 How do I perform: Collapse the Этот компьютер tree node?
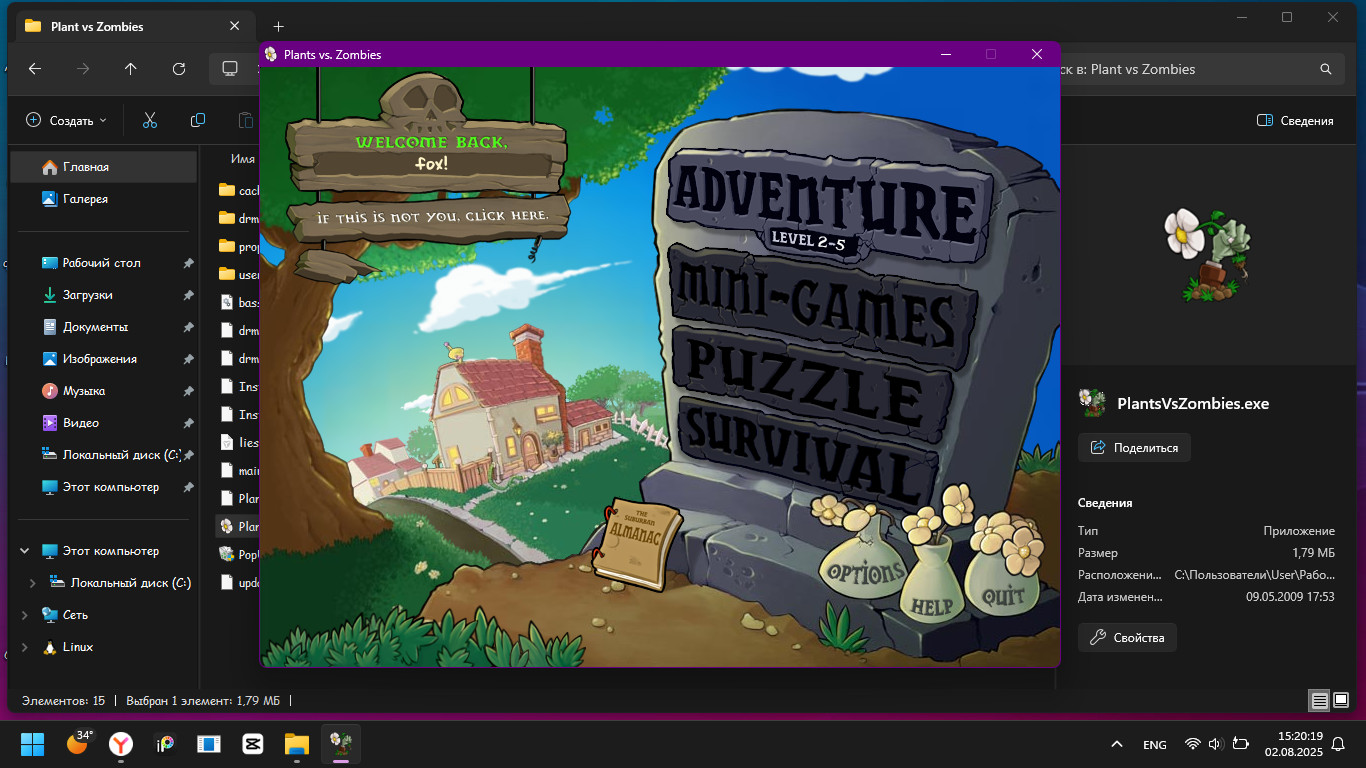pos(25,551)
